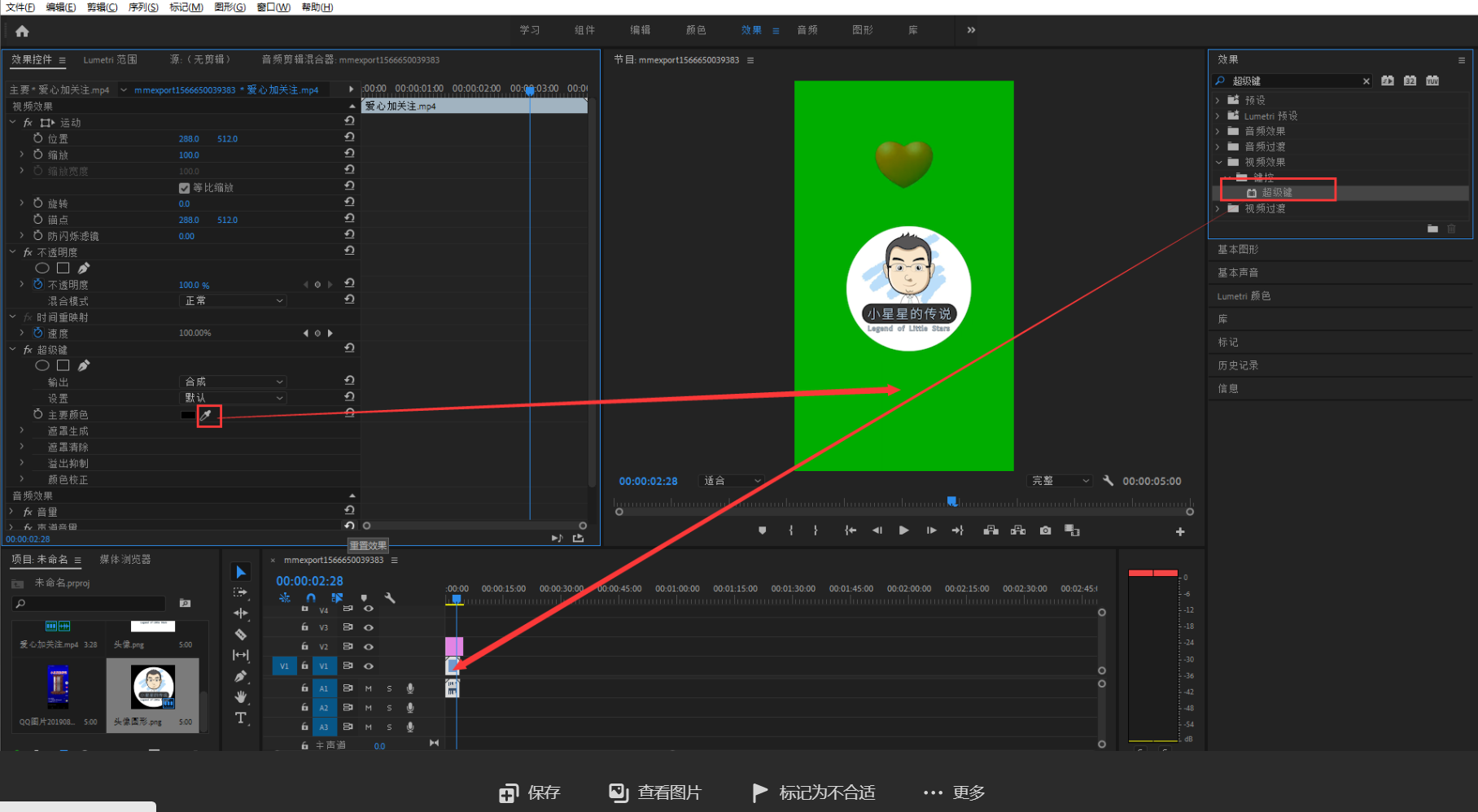
Task: Select the Hand tool
Action: (x=241, y=696)
